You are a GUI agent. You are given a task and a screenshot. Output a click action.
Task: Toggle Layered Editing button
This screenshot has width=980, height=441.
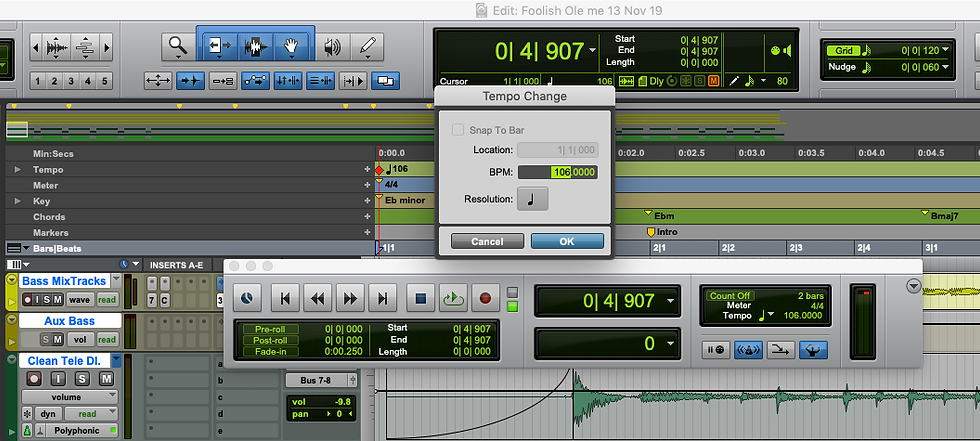click(386, 81)
